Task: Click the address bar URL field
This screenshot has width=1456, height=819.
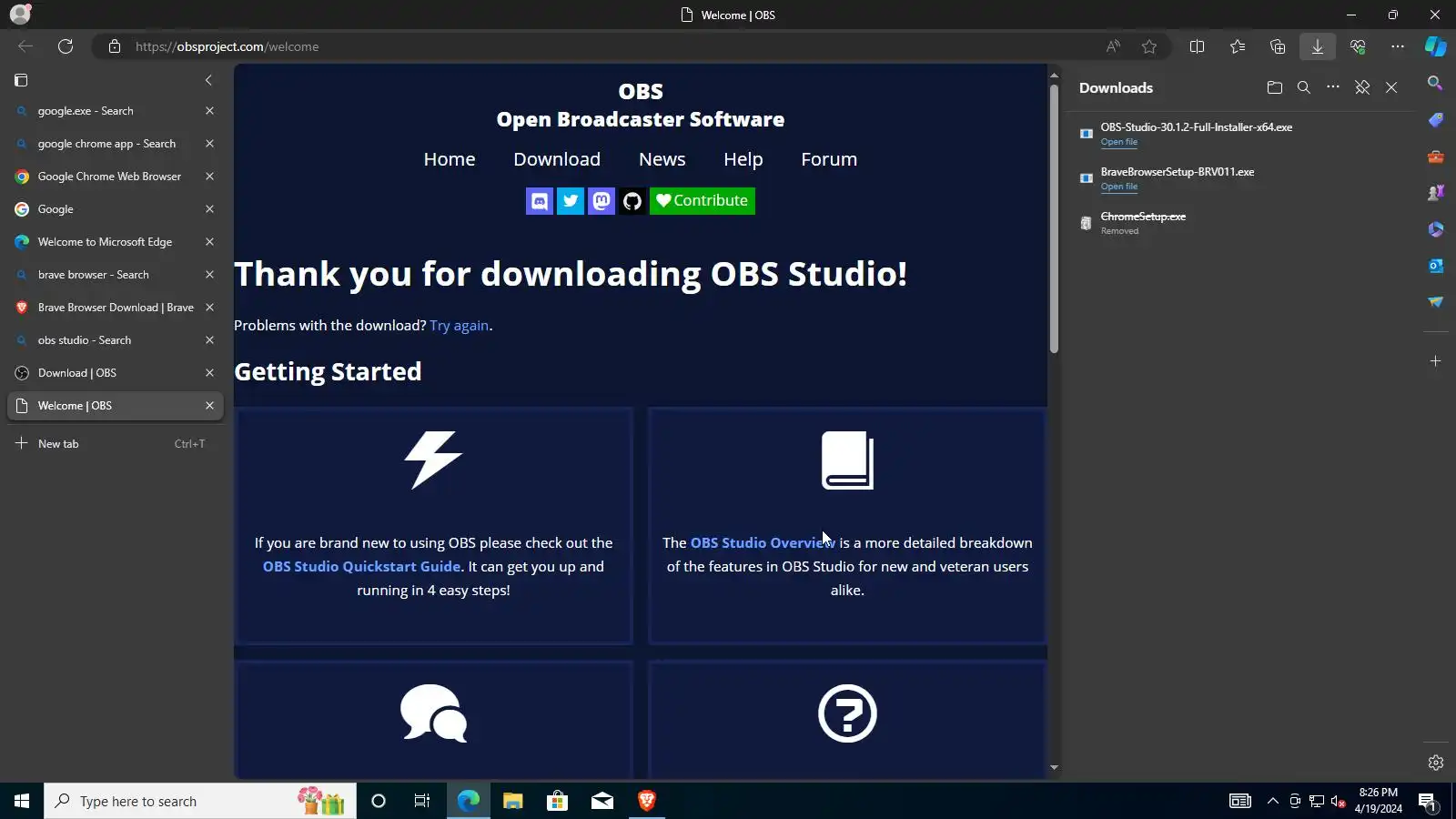Action: (x=601, y=46)
